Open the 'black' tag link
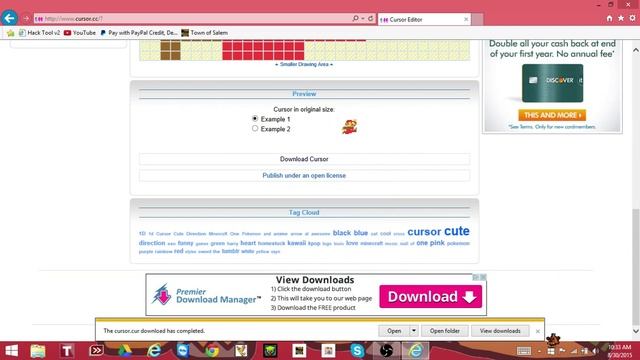 [x=342, y=233]
